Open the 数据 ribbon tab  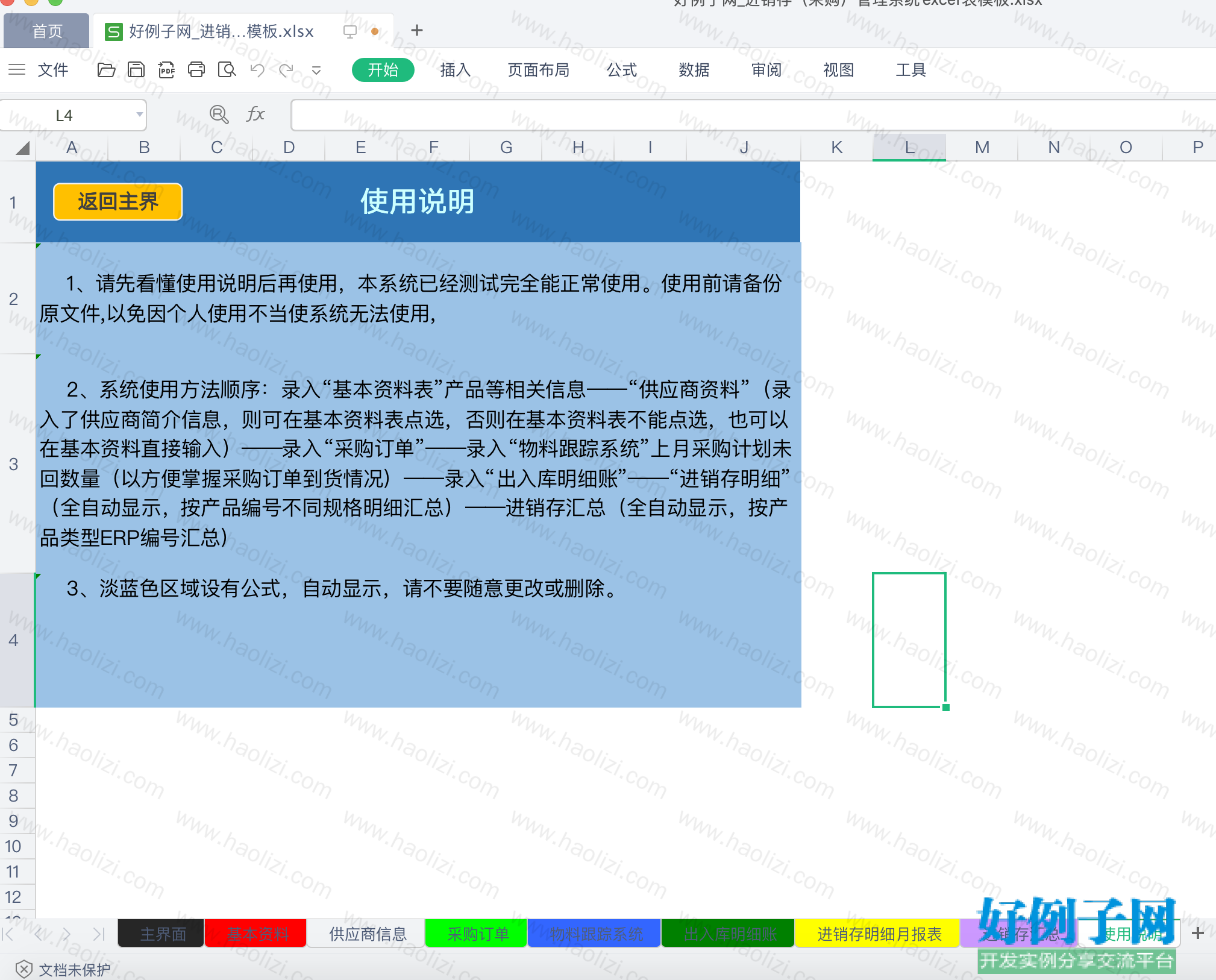click(694, 70)
